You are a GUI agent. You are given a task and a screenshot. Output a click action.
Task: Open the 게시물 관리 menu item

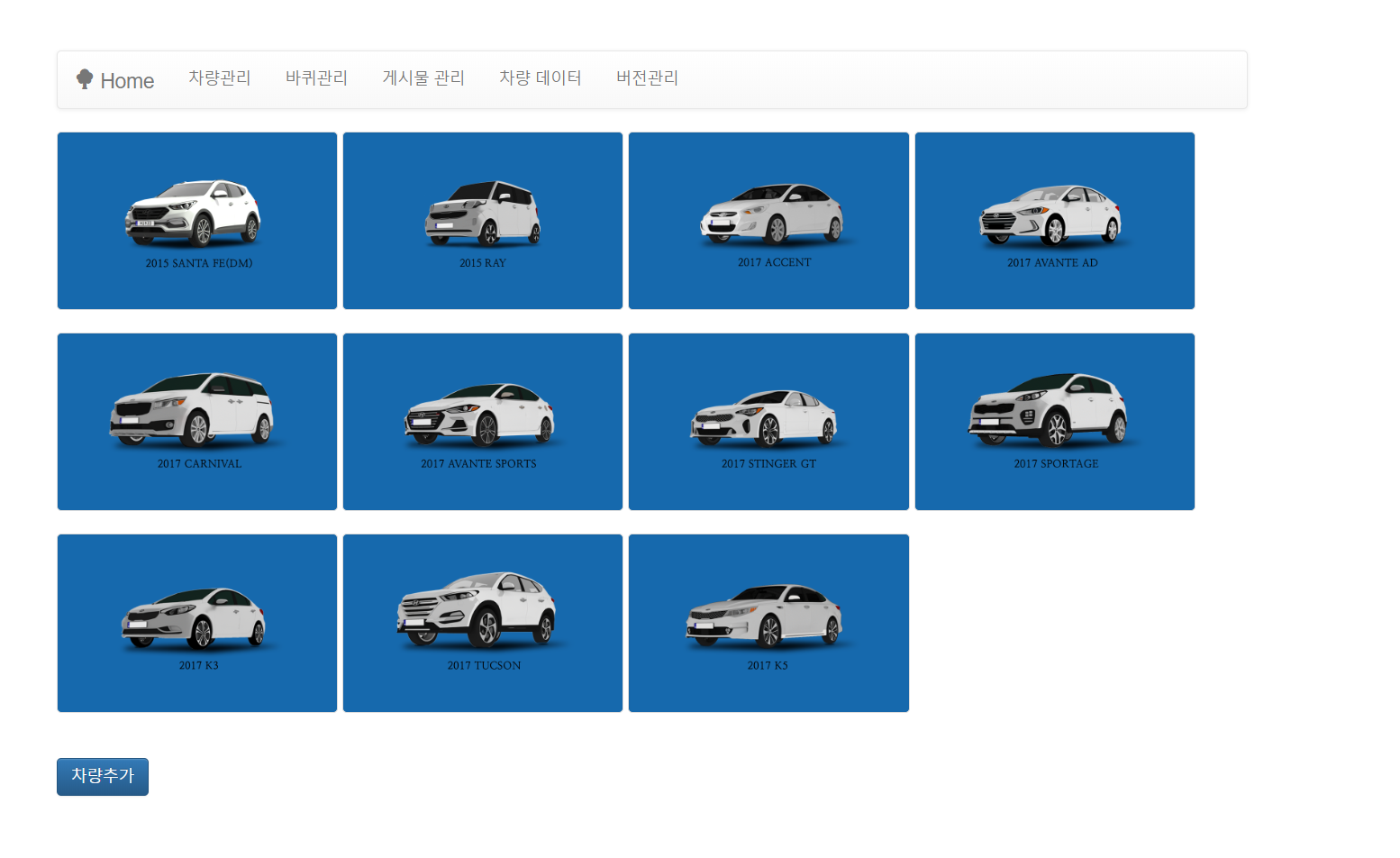click(423, 78)
